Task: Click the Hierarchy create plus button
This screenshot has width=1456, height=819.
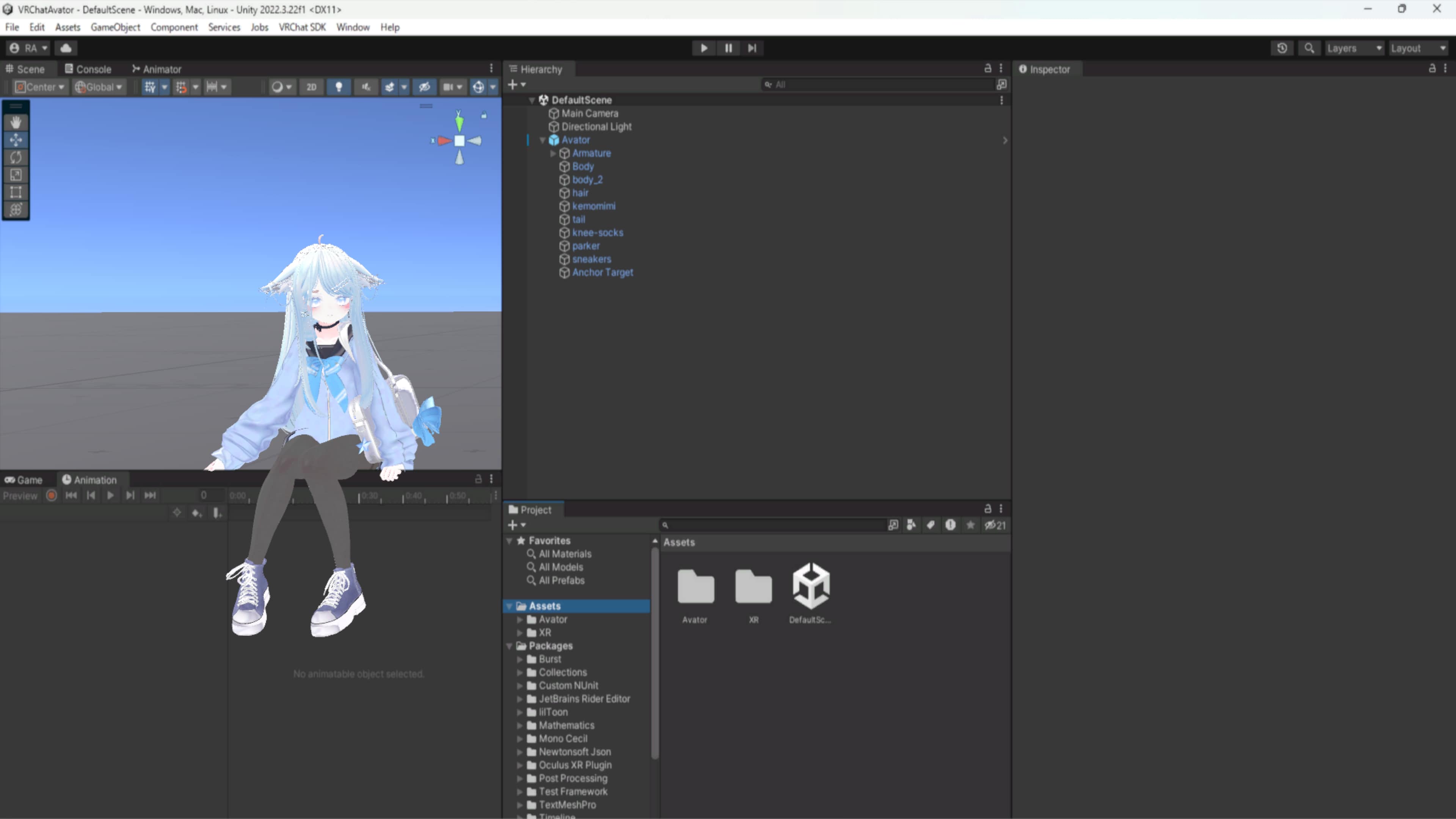Action: tap(516, 84)
